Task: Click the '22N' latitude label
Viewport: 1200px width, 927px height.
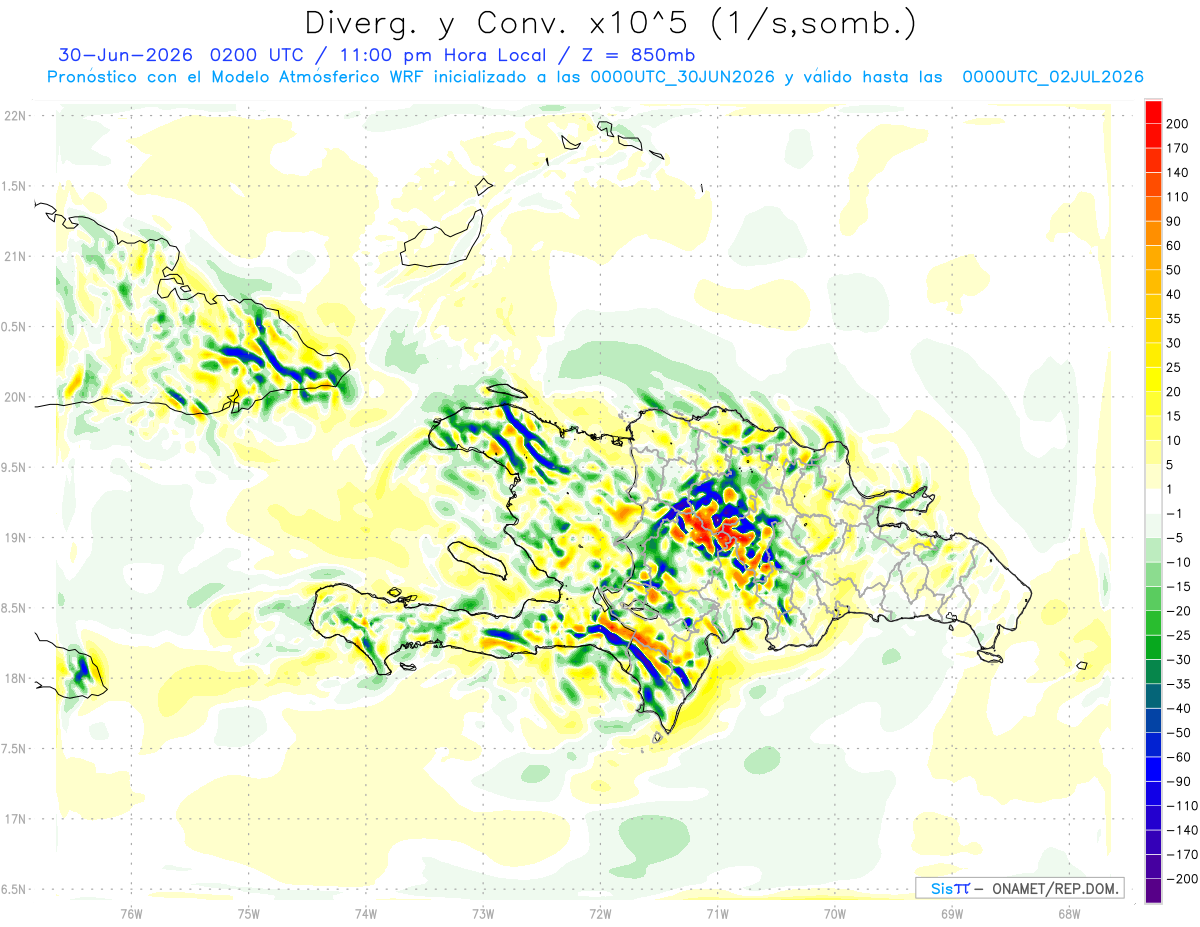Action: coord(15,116)
